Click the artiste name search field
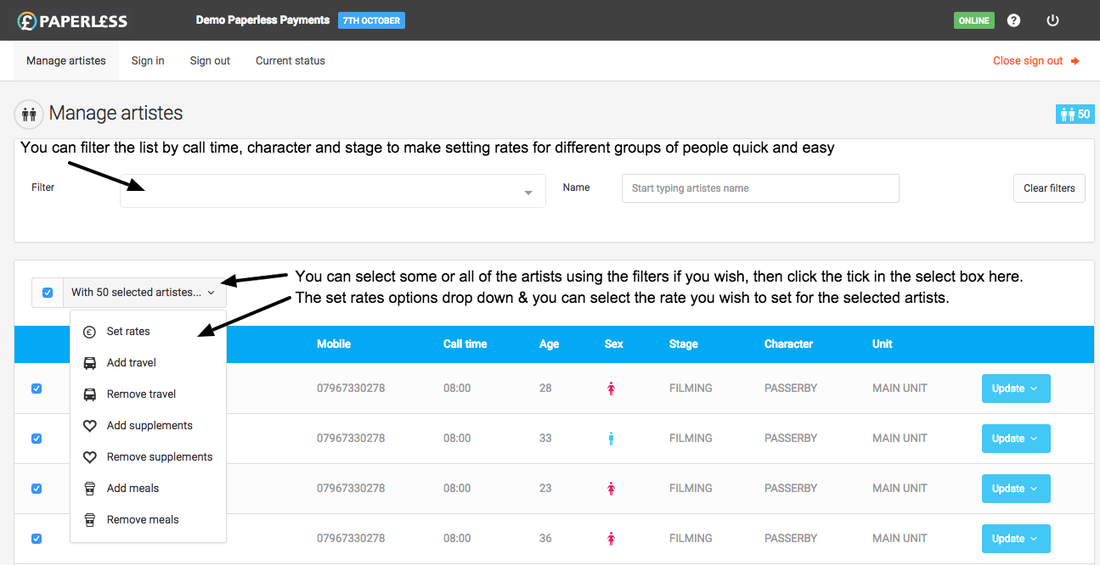 click(x=759, y=188)
